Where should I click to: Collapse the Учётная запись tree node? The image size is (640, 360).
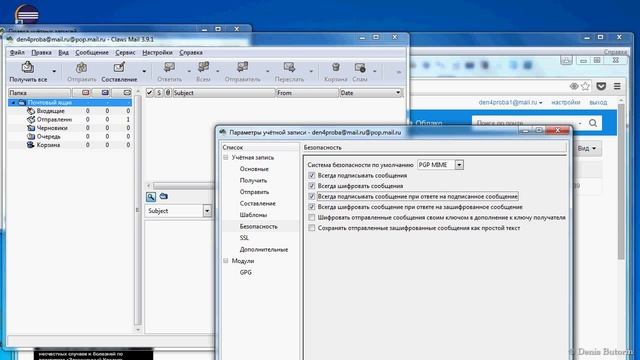pos(226,157)
